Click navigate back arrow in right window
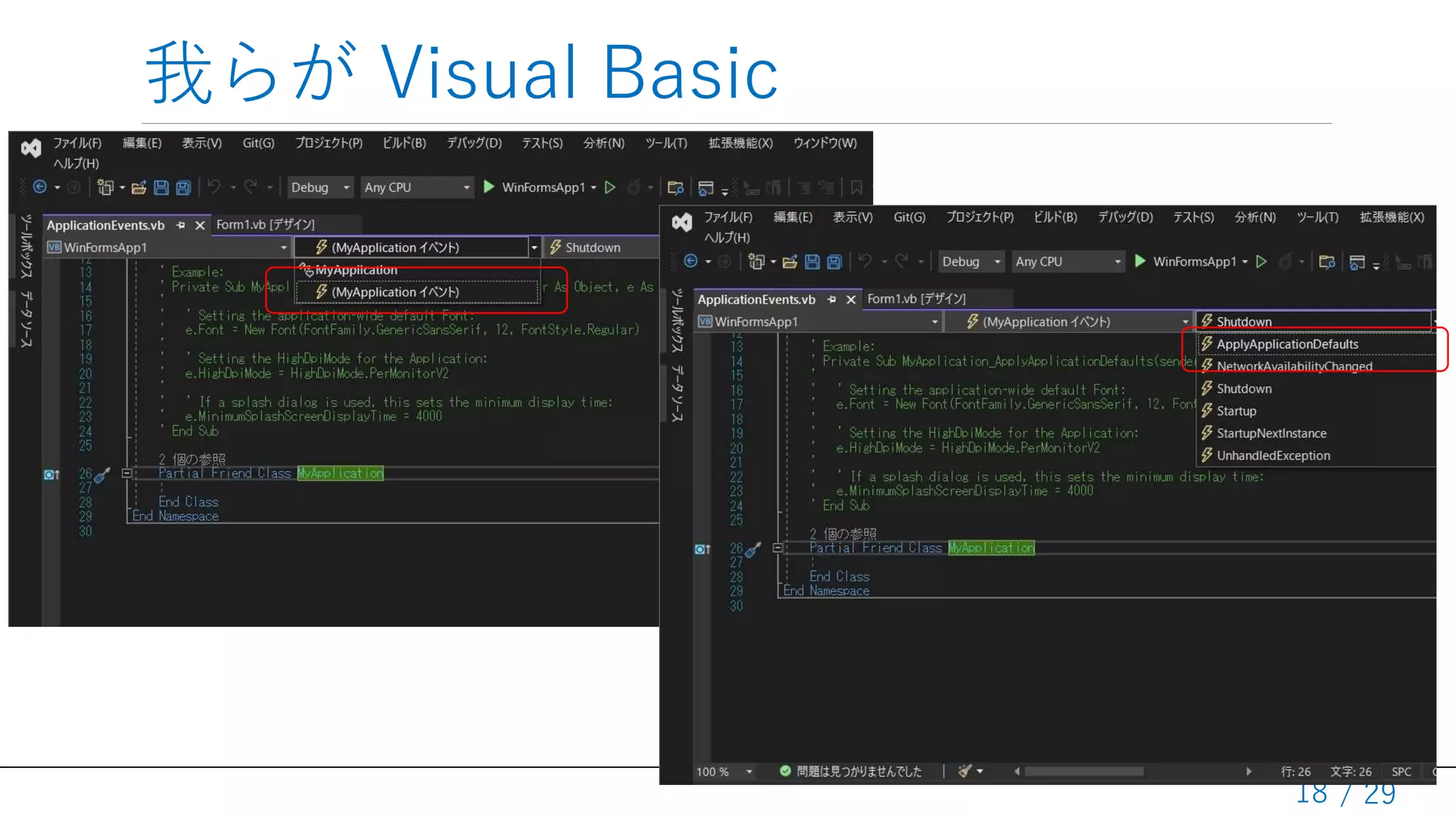Image resolution: width=1456 pixels, height=819 pixels. click(690, 261)
